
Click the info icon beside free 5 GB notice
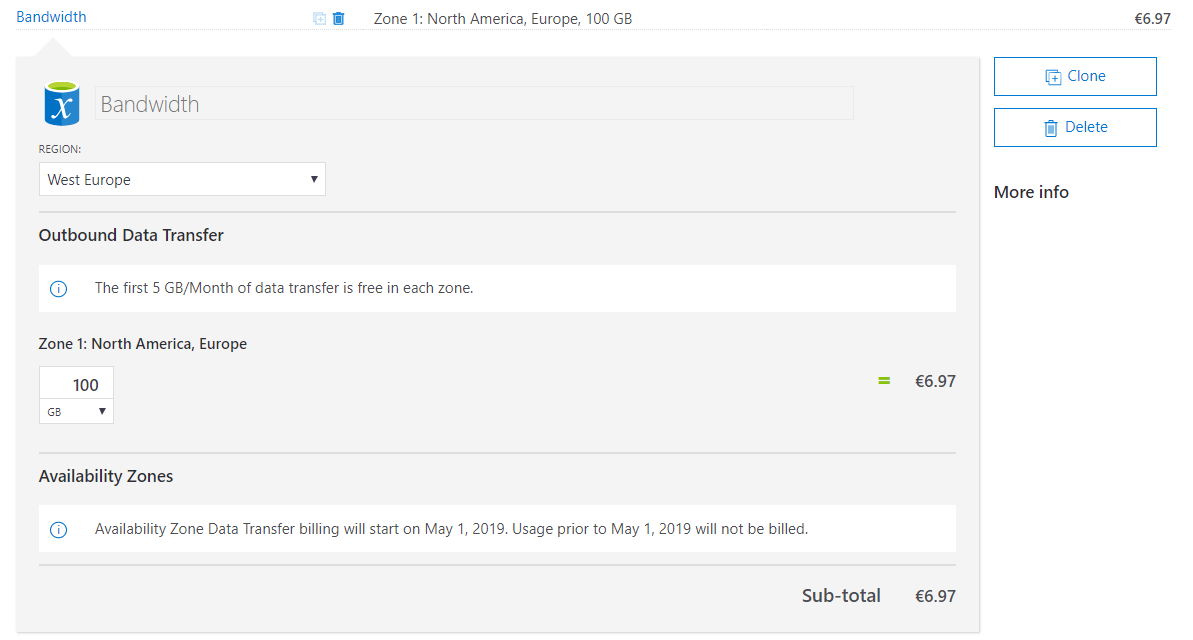pyautogui.click(x=59, y=288)
